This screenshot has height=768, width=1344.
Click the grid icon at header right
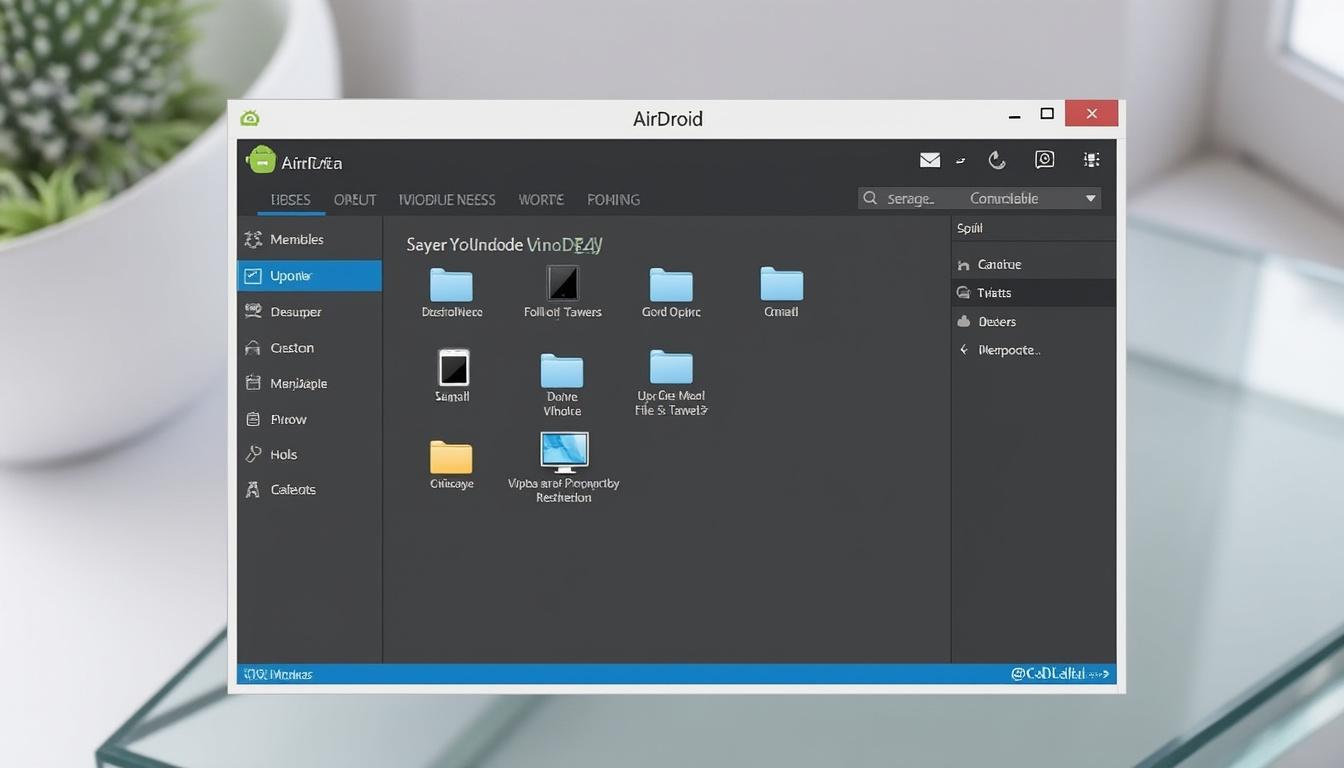(x=1091, y=160)
